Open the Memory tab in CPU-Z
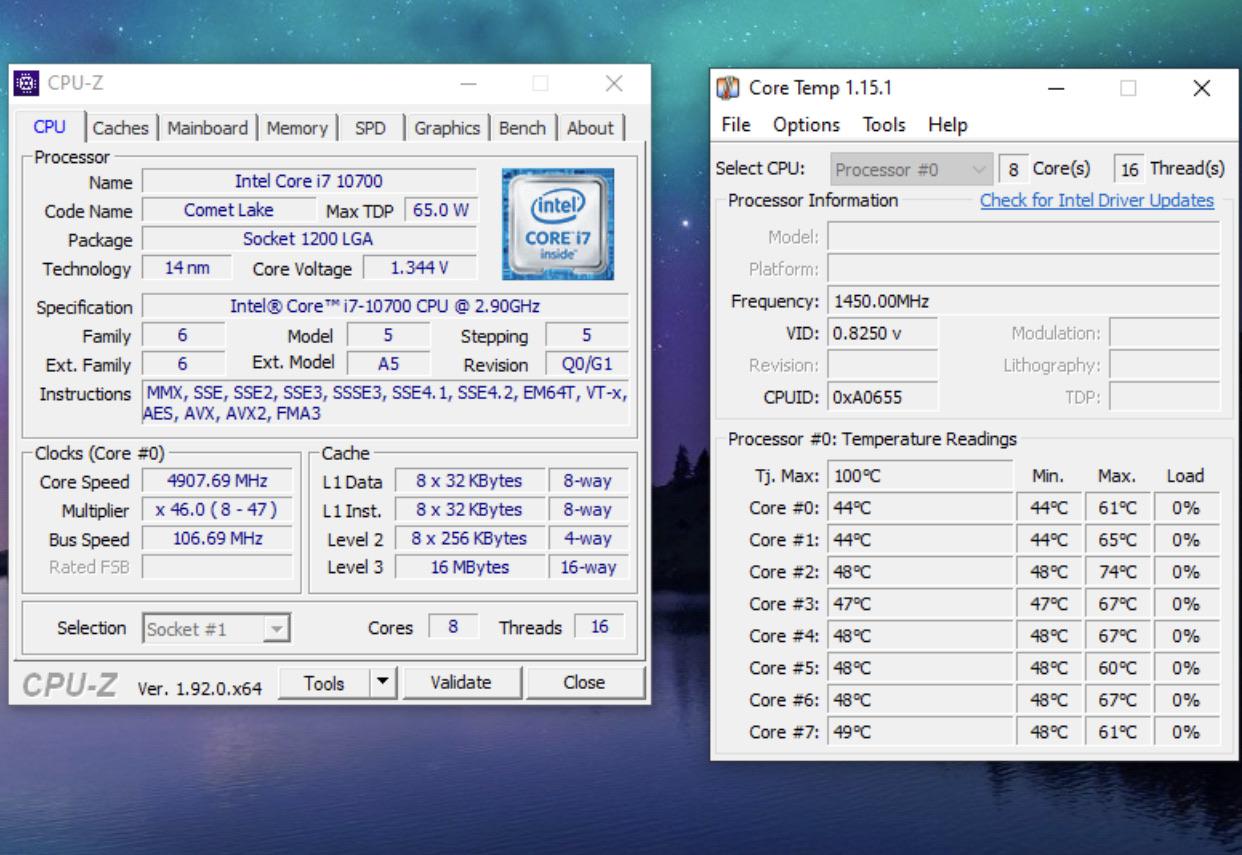Image resolution: width=1242 pixels, height=855 pixels. (x=297, y=128)
